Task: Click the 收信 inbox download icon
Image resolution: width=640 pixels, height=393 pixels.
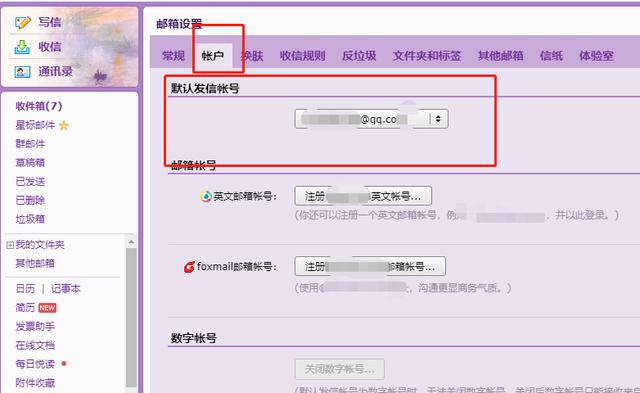Action: 22,47
